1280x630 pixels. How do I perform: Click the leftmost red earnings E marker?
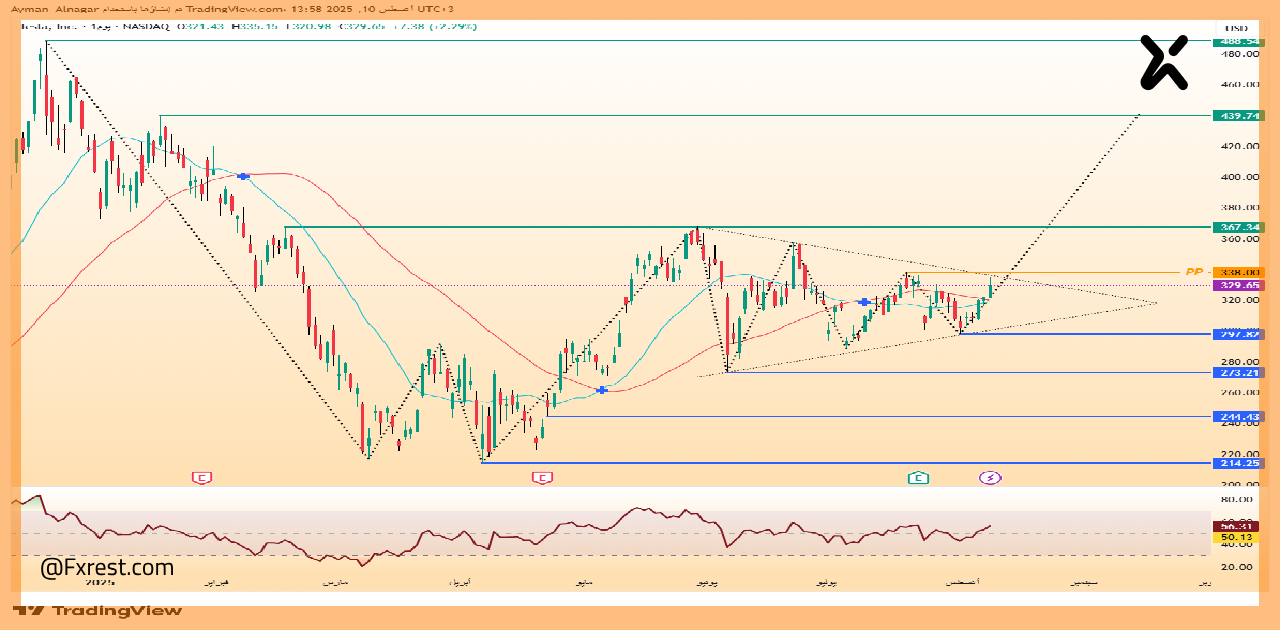coord(202,478)
